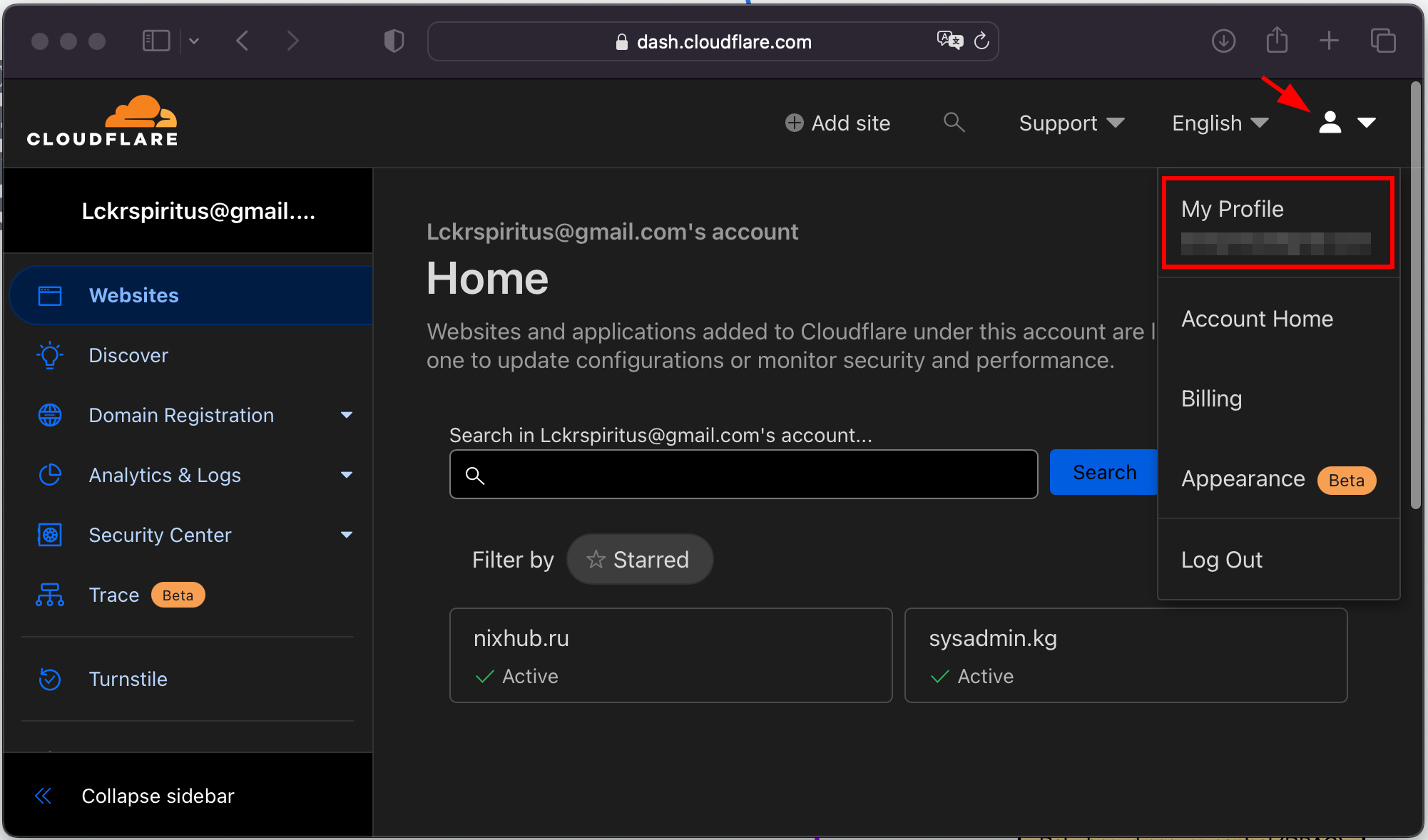Click the dash.cloudflare.com address bar
Screen dimensions: 1428x840
713,41
